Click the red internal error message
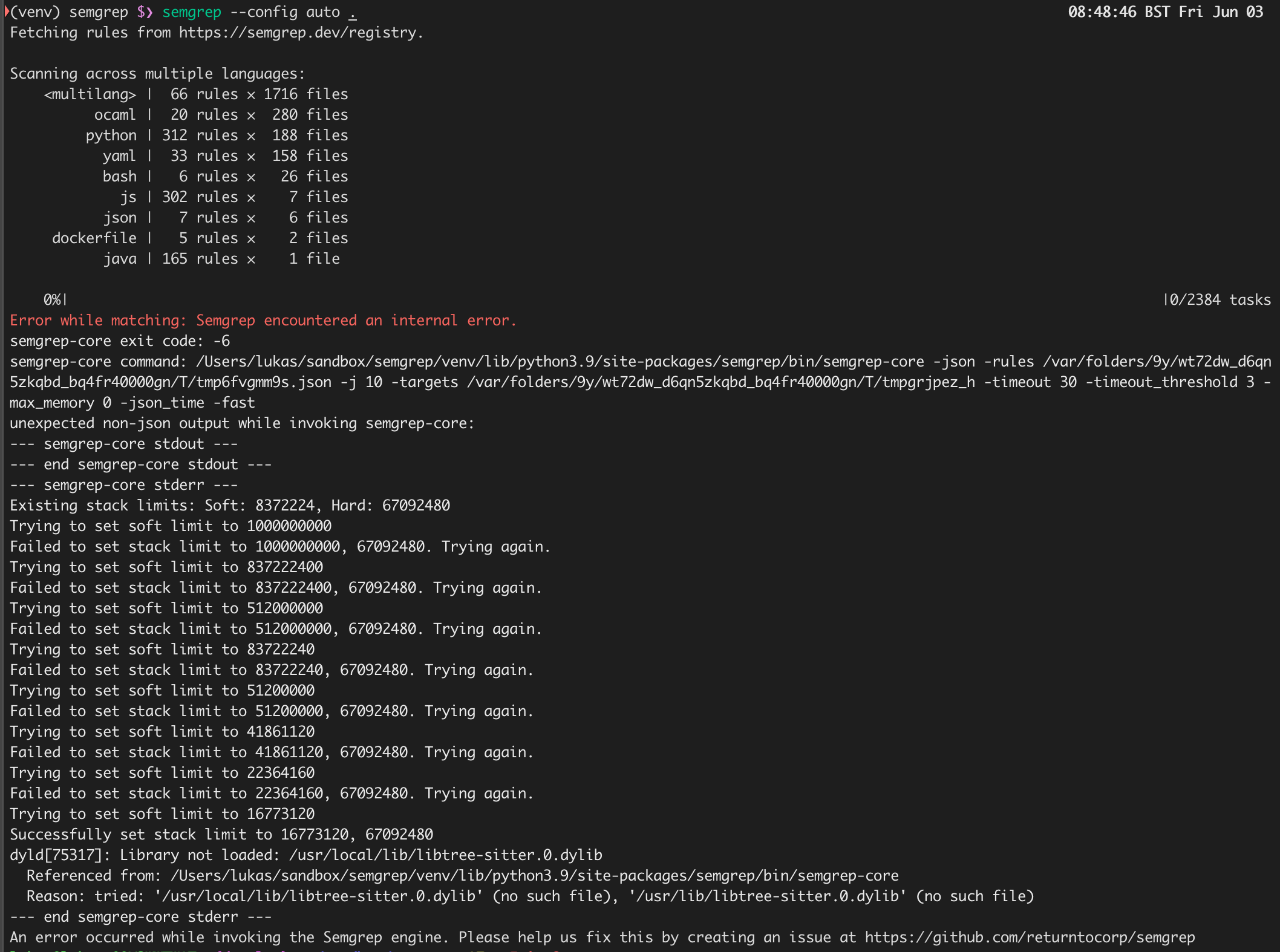 click(x=263, y=320)
